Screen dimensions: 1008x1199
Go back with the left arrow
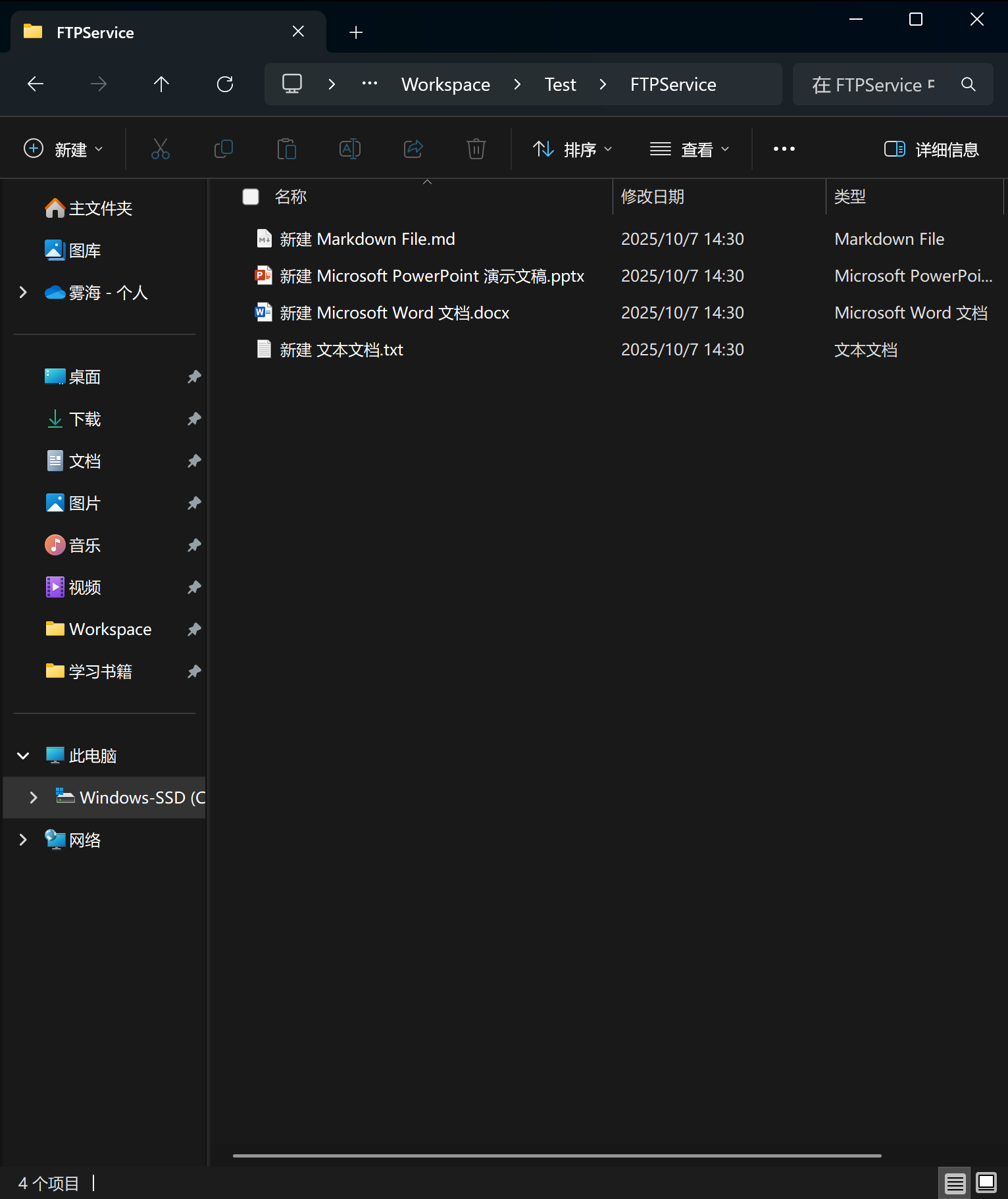[x=36, y=84]
